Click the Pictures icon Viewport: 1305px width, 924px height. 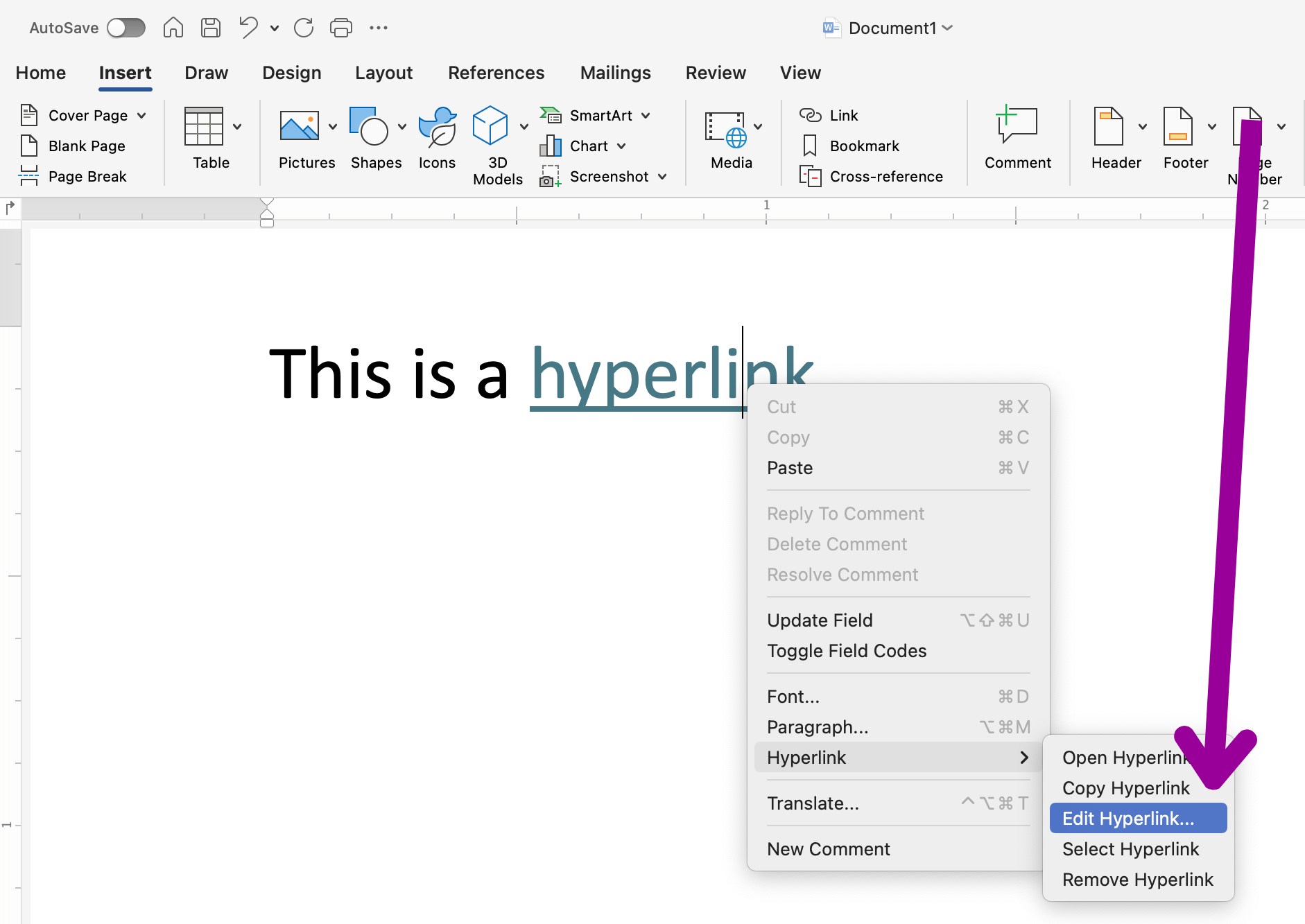(x=300, y=126)
